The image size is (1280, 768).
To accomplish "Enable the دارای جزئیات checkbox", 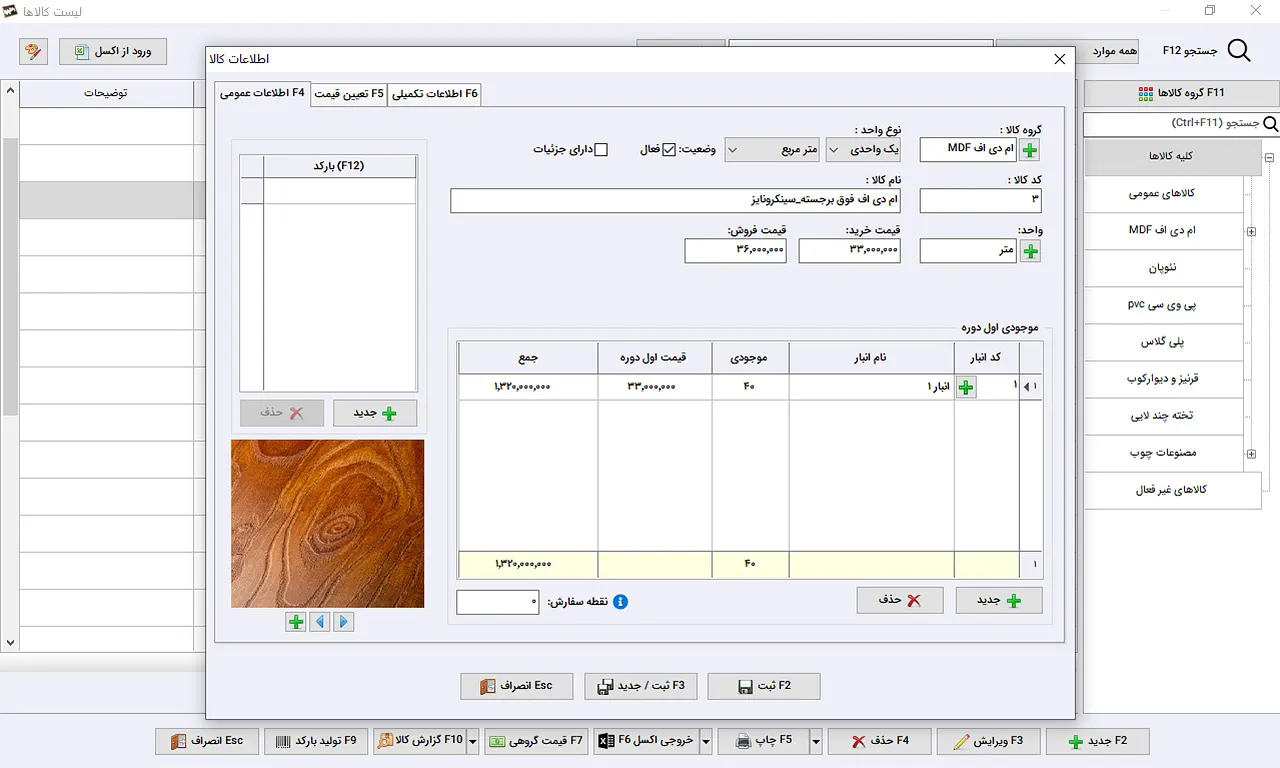I will click(x=601, y=150).
